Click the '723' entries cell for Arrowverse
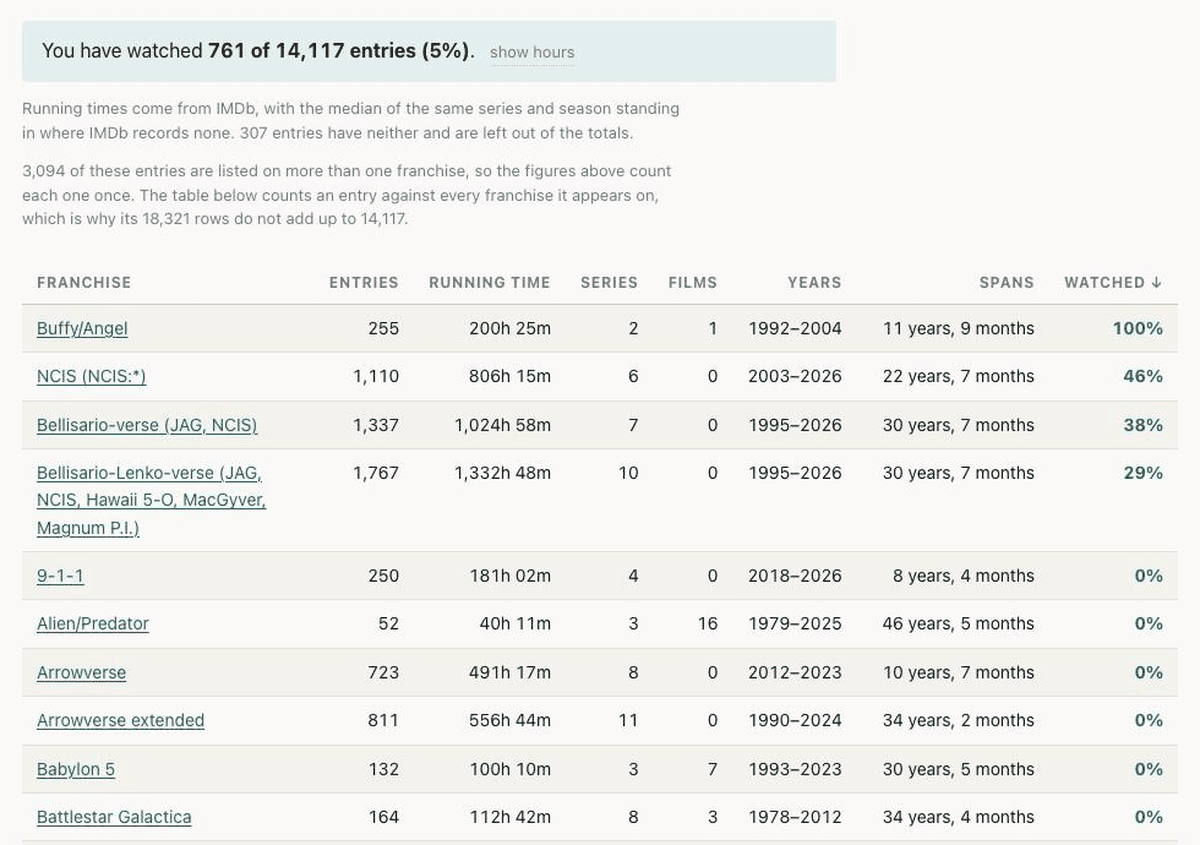 coord(383,672)
